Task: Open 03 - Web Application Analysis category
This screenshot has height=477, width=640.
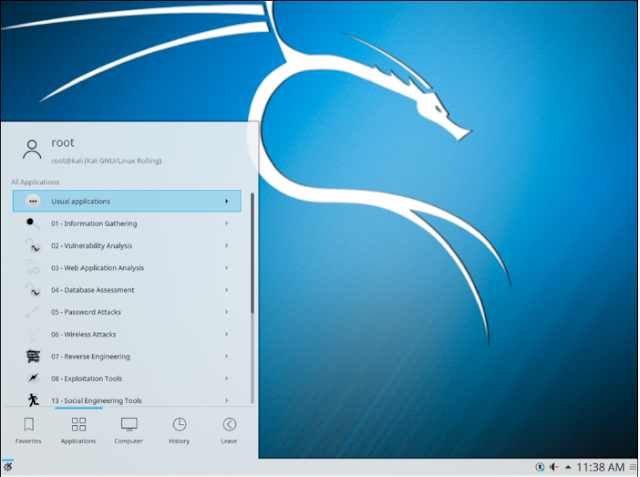Action: pos(127,268)
